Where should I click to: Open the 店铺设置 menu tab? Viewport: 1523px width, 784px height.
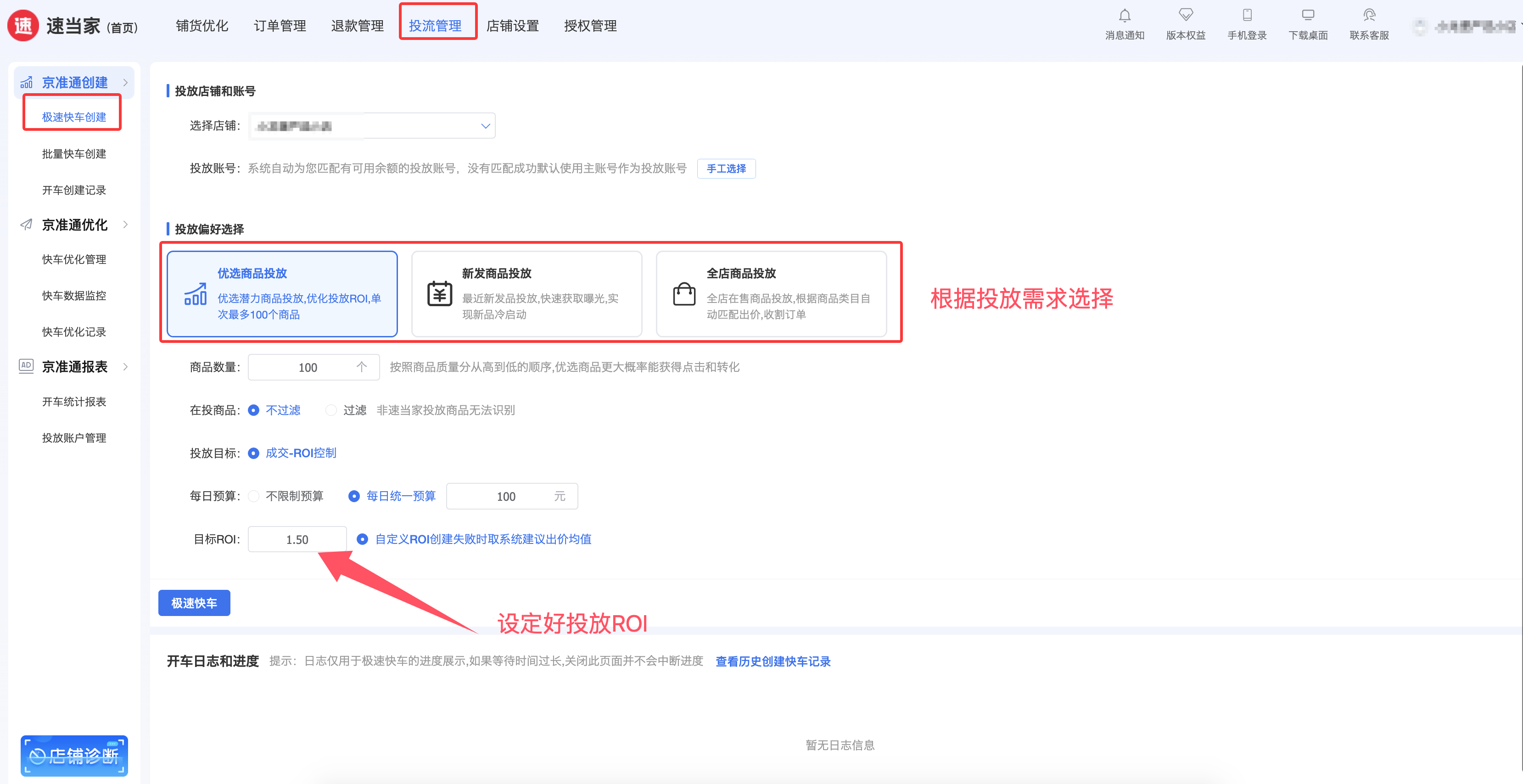[x=512, y=26]
